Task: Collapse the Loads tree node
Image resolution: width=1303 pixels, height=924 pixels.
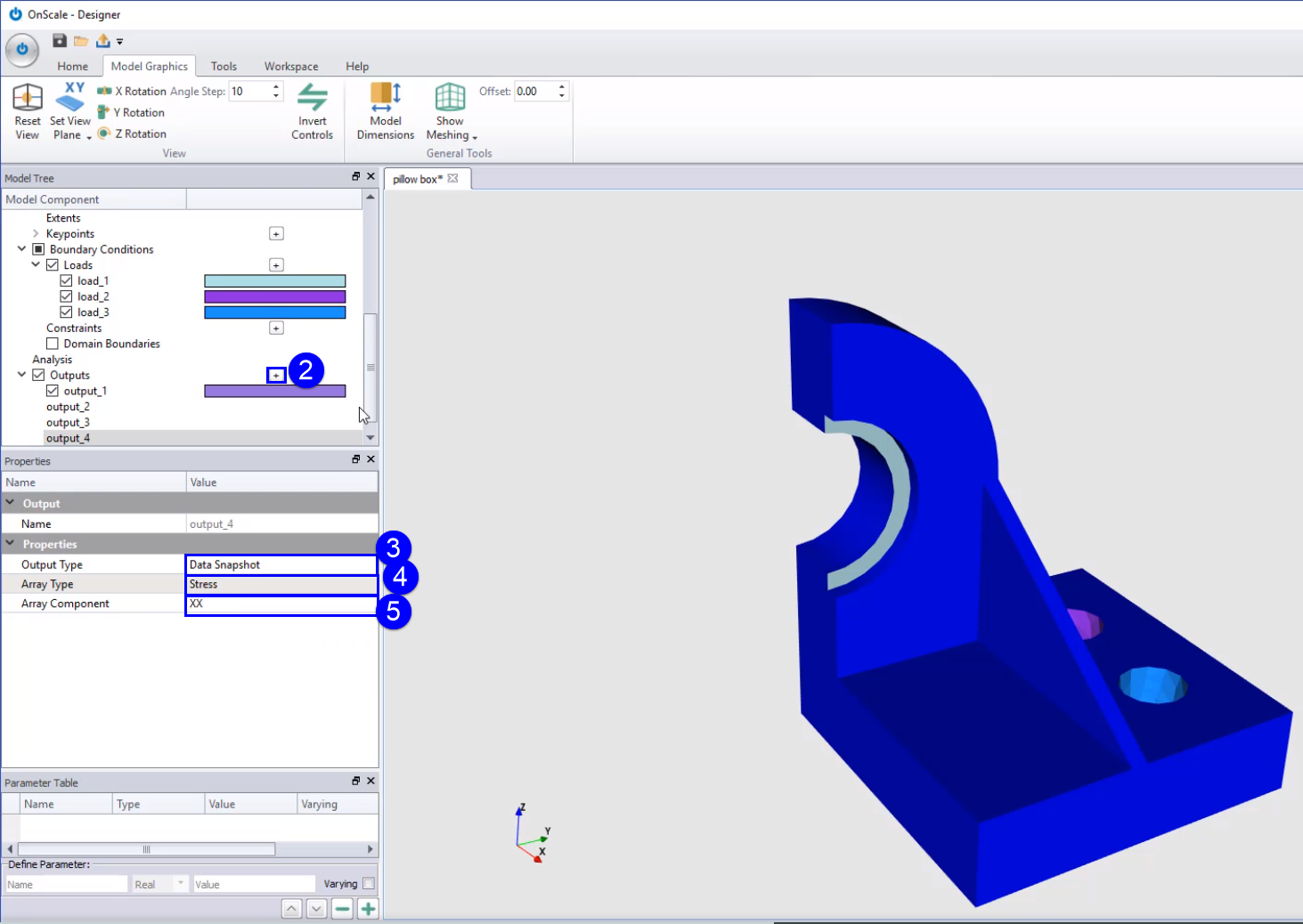Action: [x=36, y=265]
